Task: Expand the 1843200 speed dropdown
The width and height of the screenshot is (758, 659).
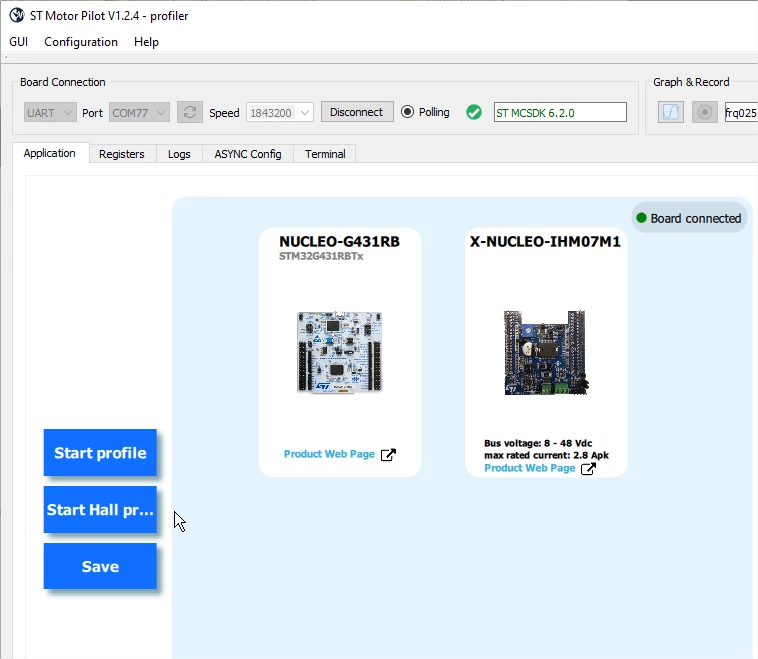Action: (280, 113)
